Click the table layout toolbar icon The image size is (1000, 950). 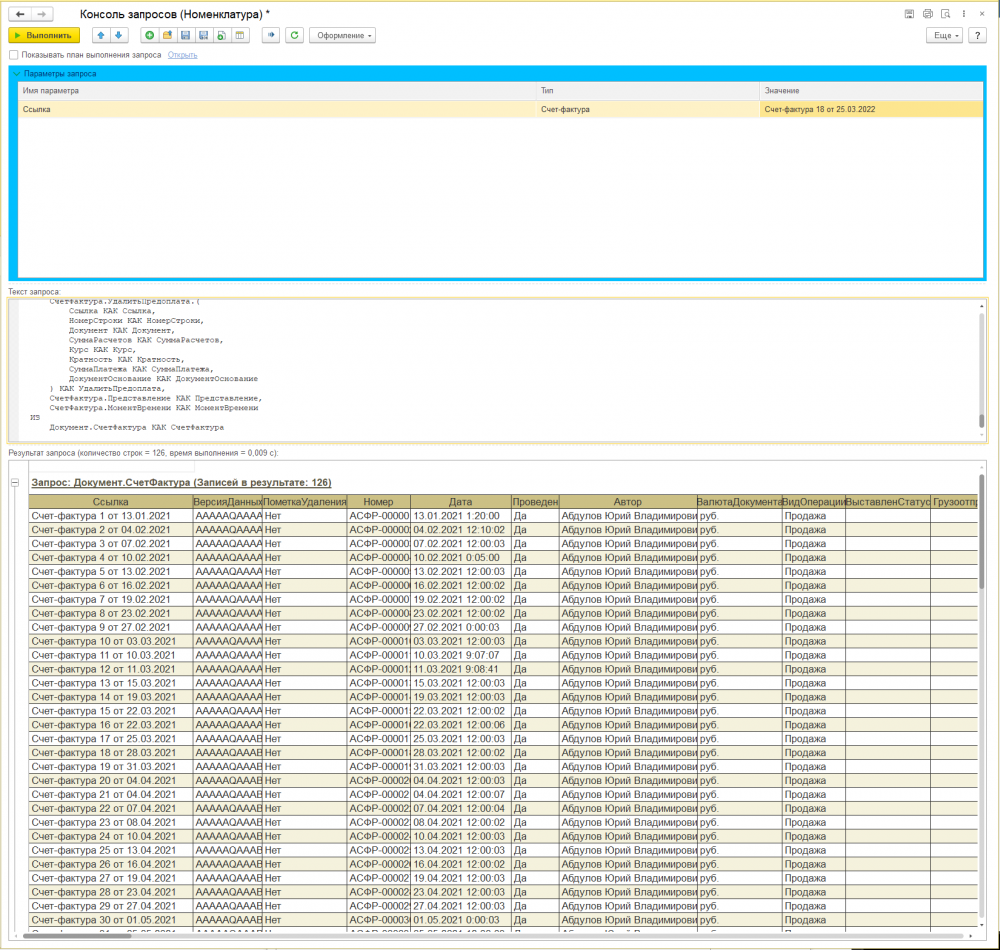240,35
